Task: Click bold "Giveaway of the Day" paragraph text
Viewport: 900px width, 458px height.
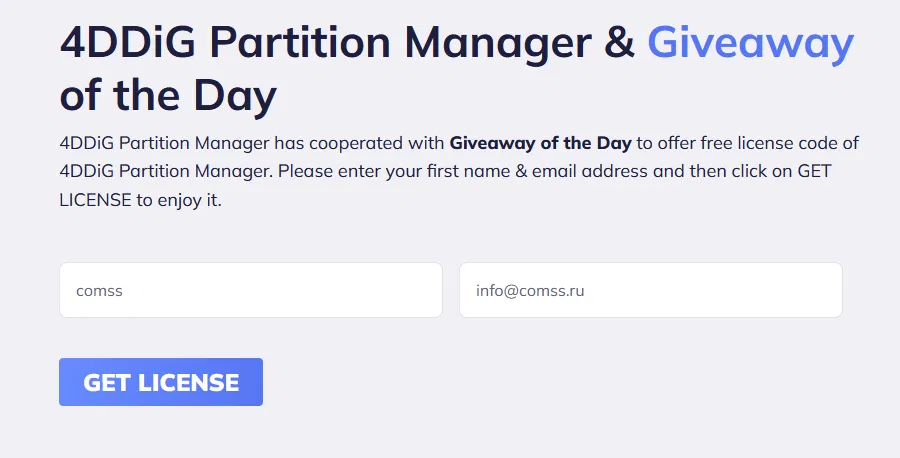Action: point(540,143)
